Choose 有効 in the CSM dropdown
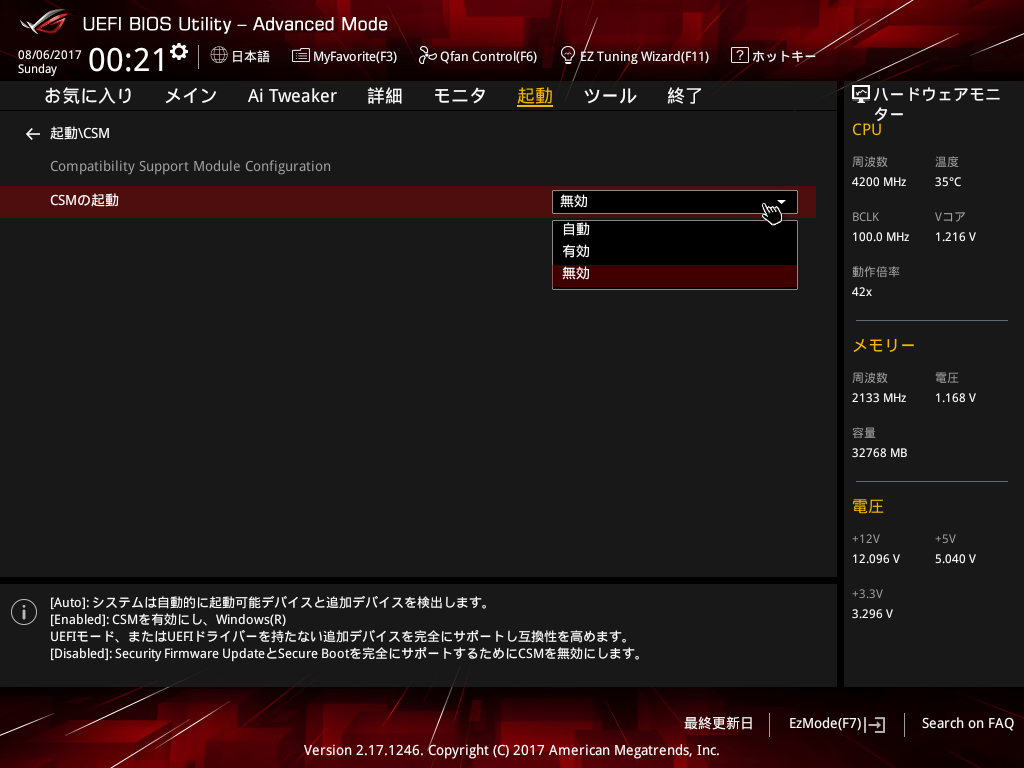Viewport: 1024px width, 768px height. (x=675, y=251)
